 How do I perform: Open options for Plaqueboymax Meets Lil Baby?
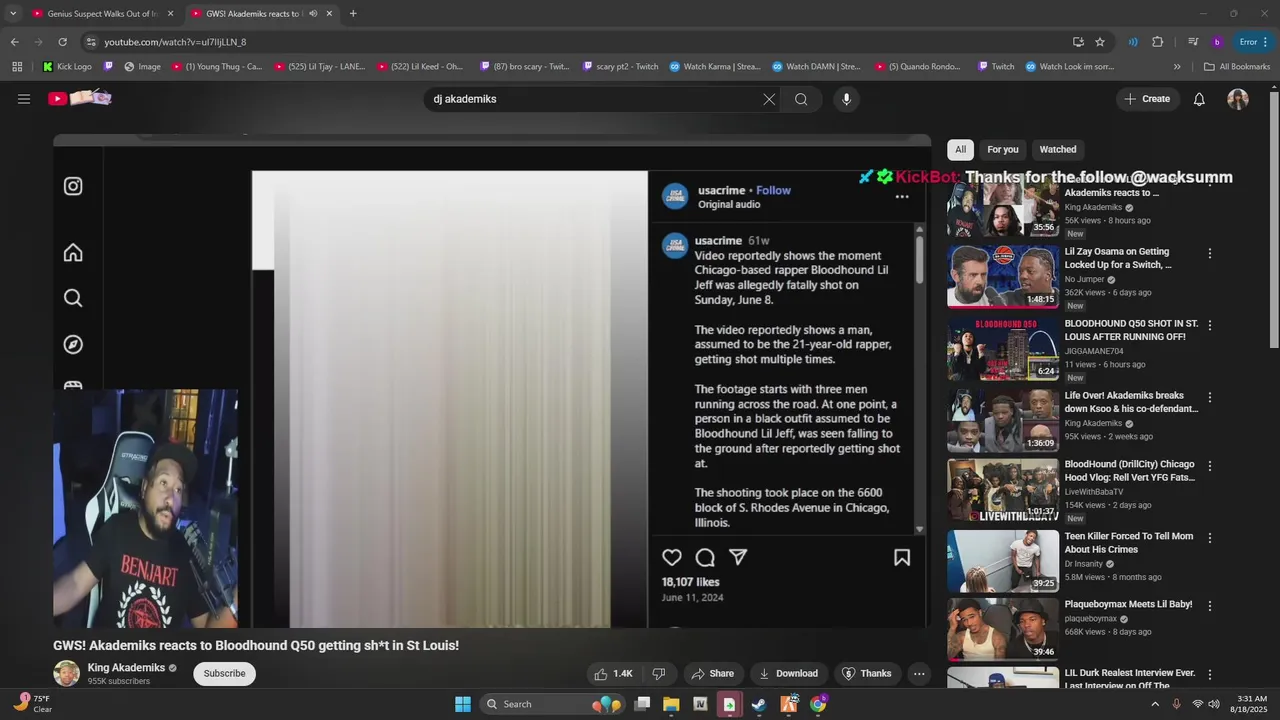point(1210,606)
